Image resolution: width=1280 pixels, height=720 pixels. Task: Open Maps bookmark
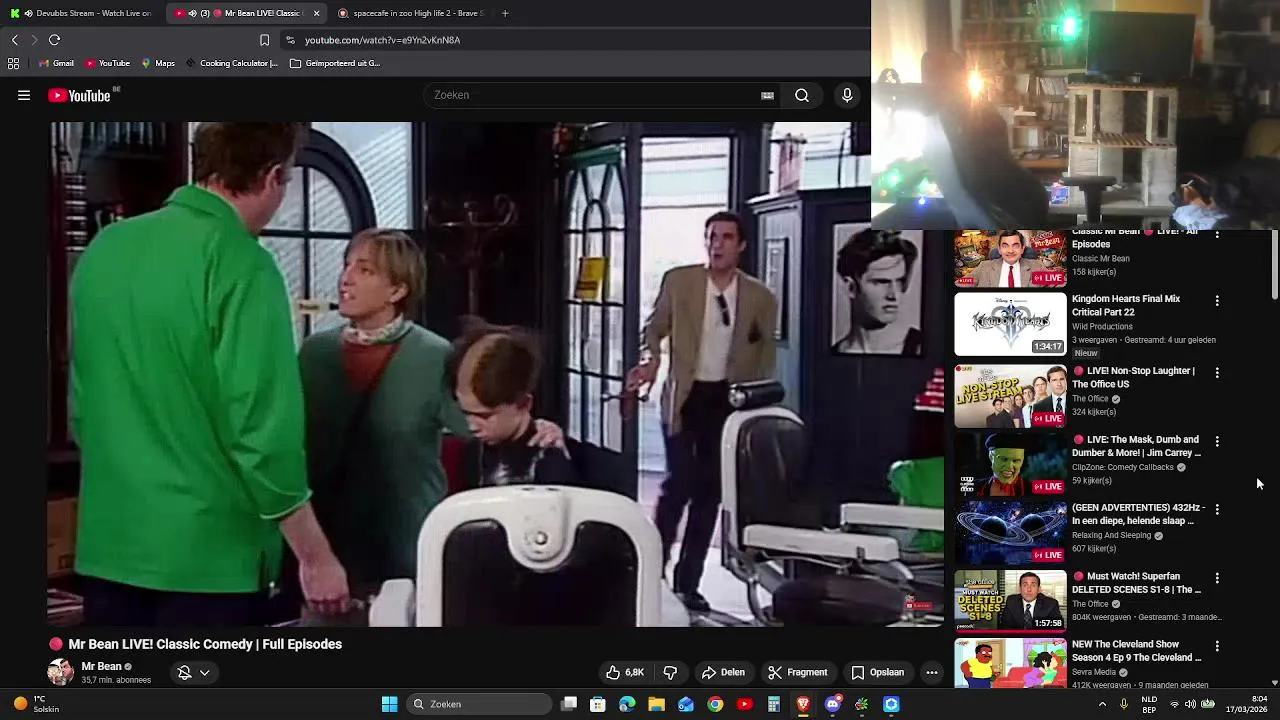158,63
